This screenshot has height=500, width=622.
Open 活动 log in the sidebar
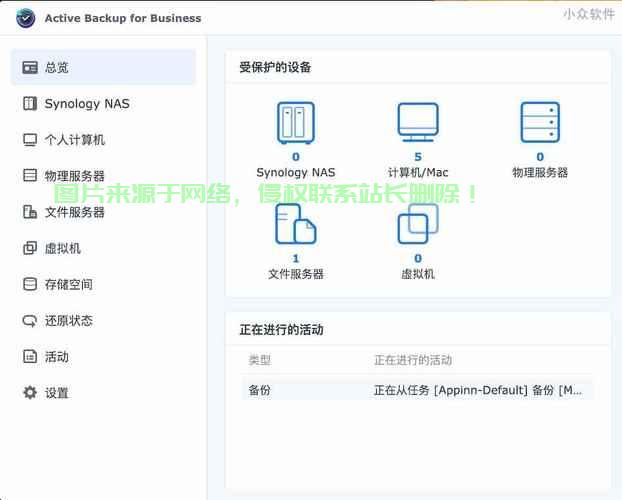coord(103,356)
